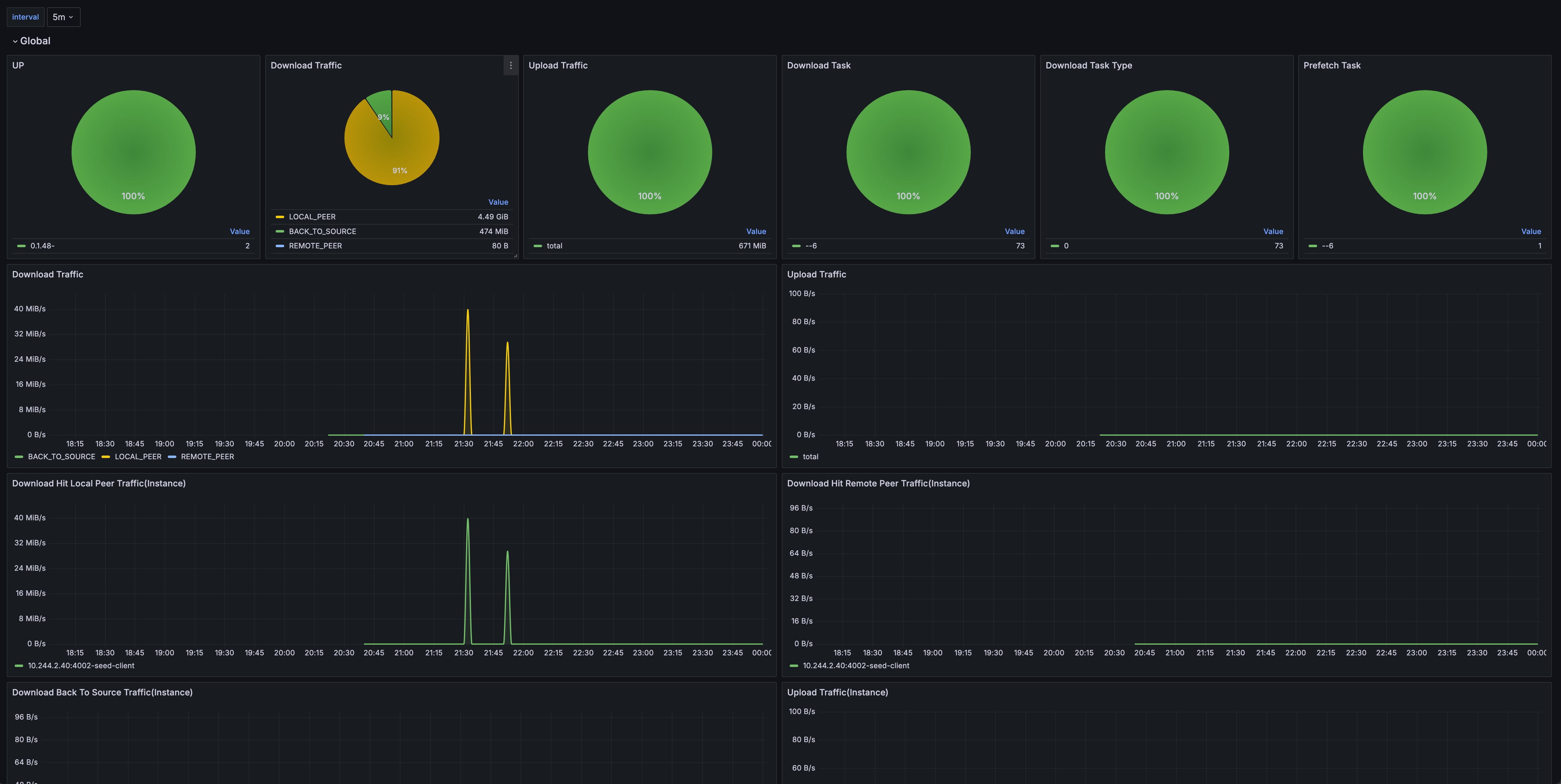1561x784 pixels.
Task: Click the Download Task Type panel title
Action: pyautogui.click(x=1088, y=65)
